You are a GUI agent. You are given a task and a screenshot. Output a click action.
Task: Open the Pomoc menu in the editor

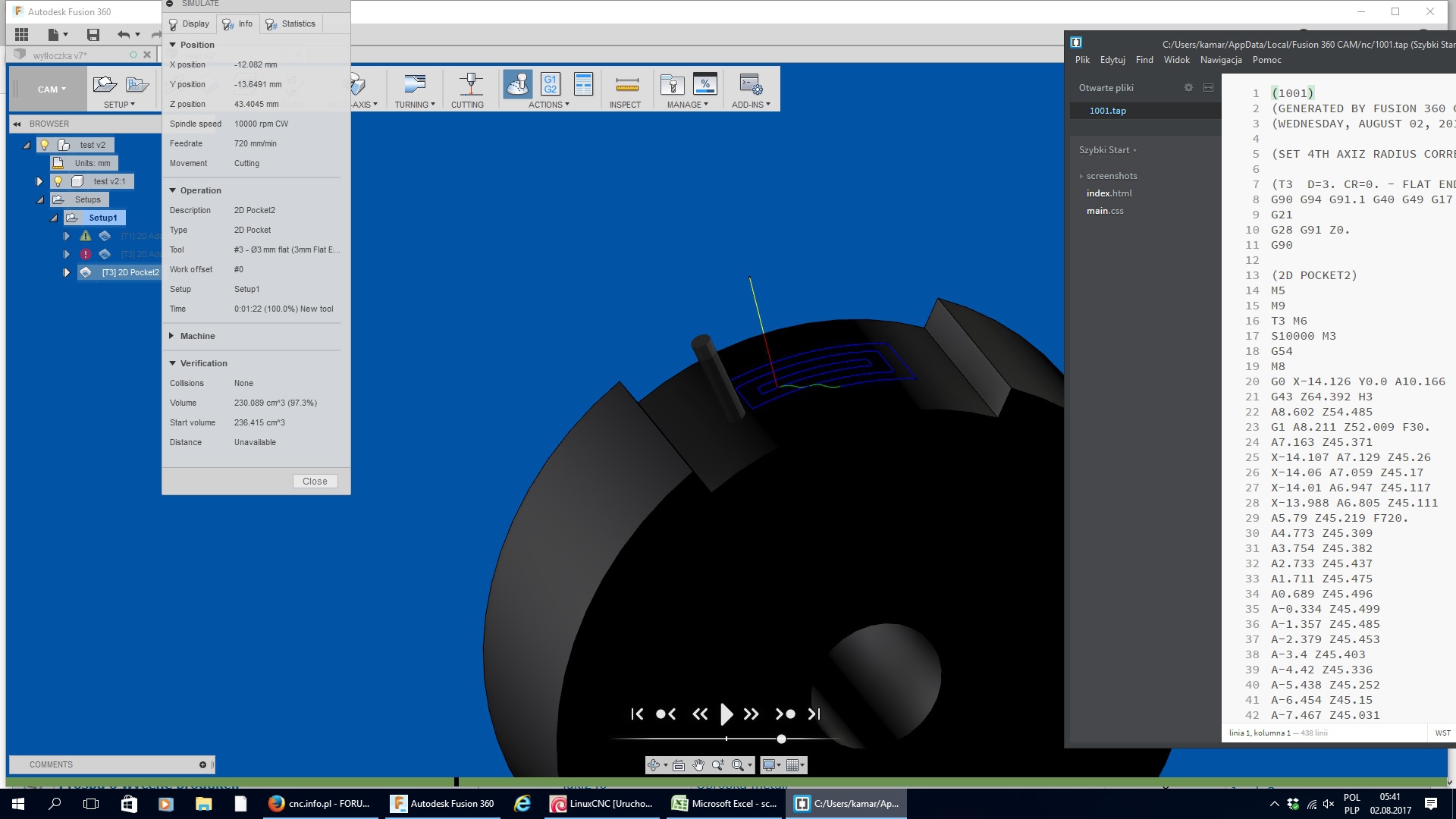(1266, 60)
